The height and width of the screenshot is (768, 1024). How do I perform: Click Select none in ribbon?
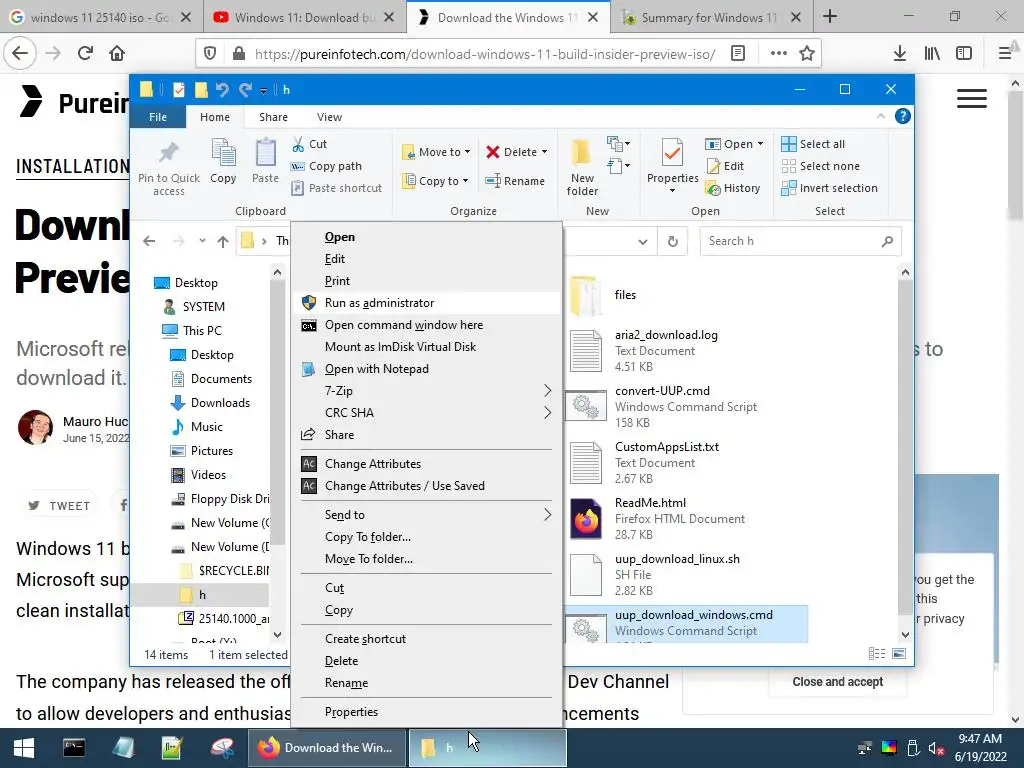820,166
